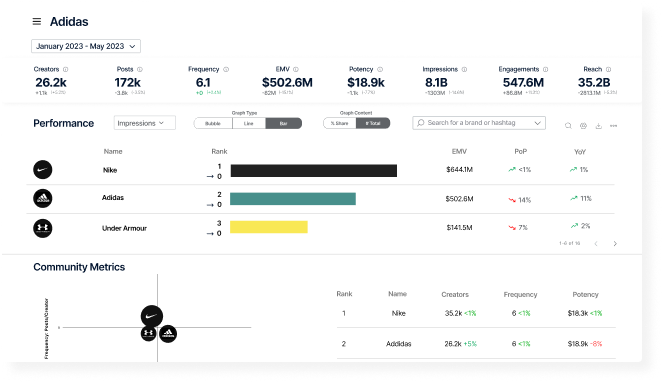Click the Frequency column header in Community table
Viewport: 663px width, 383px height.
tap(521, 294)
